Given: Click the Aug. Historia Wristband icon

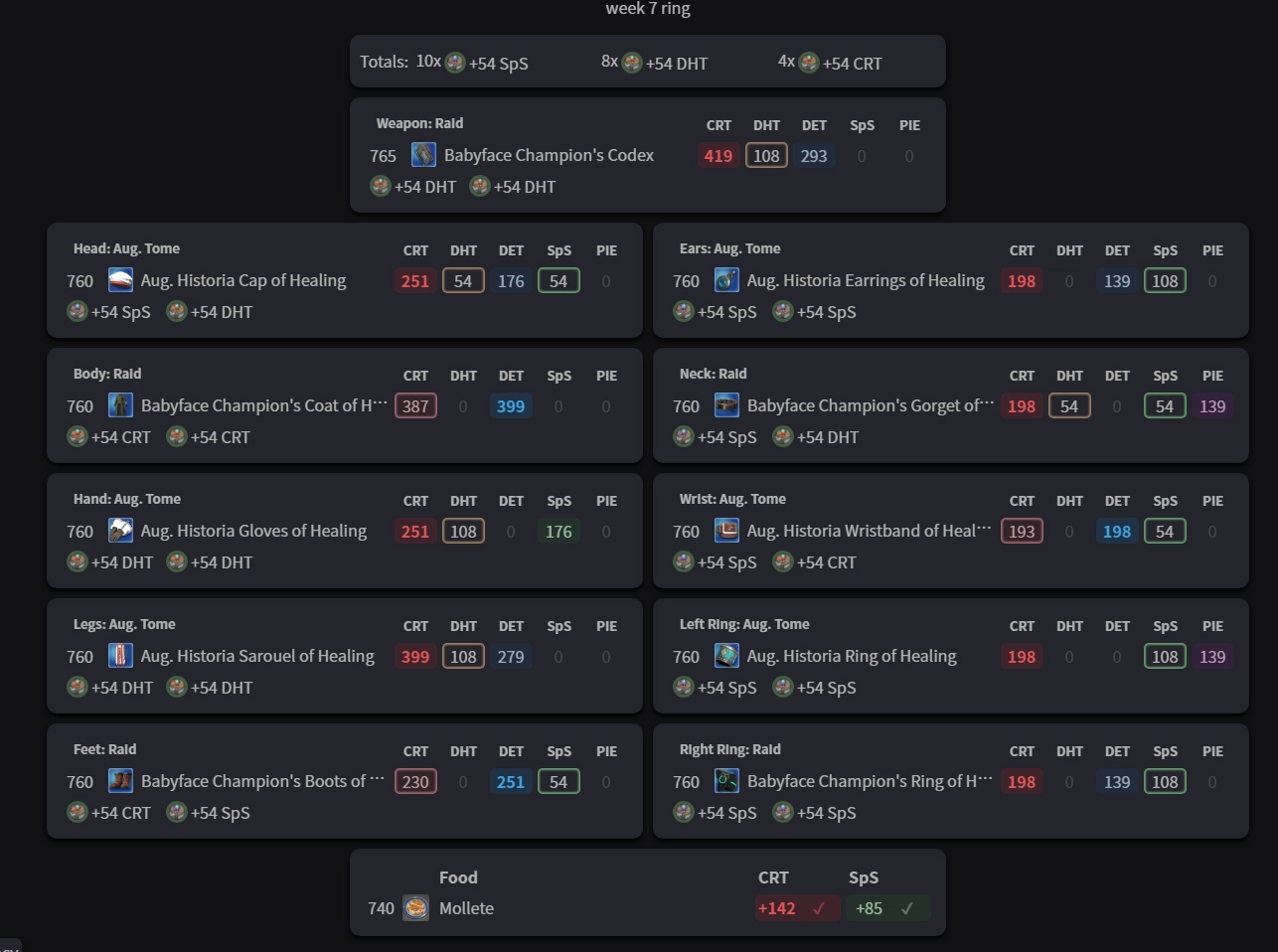Looking at the screenshot, I should [x=726, y=531].
